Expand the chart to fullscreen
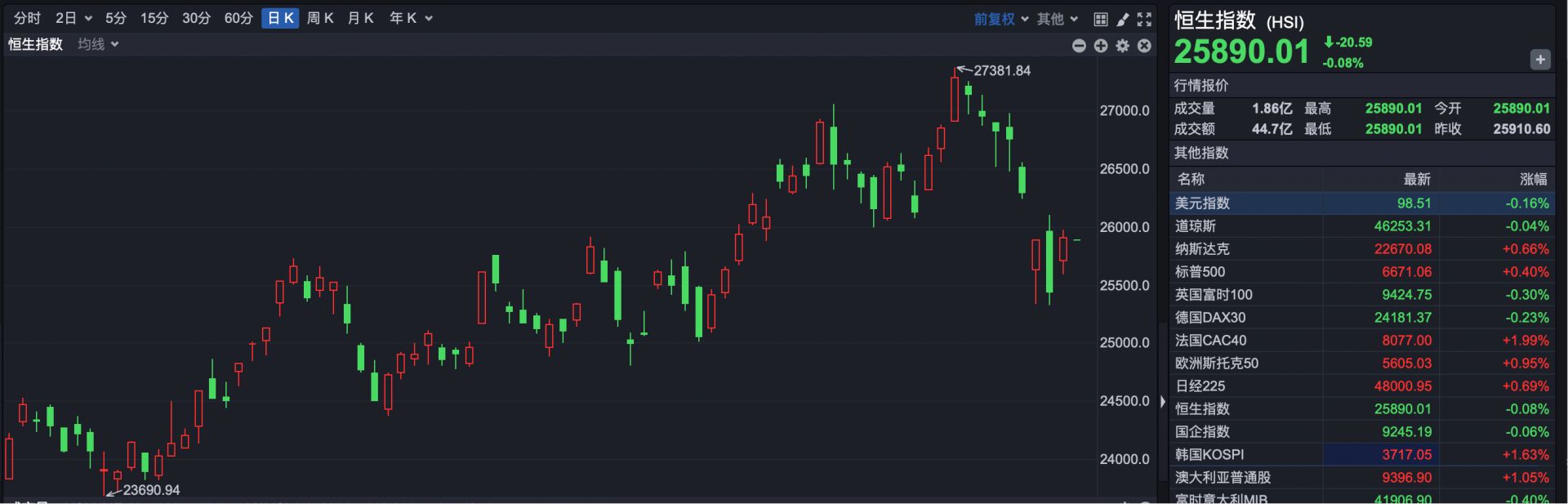1568x504 pixels. 1144,19
